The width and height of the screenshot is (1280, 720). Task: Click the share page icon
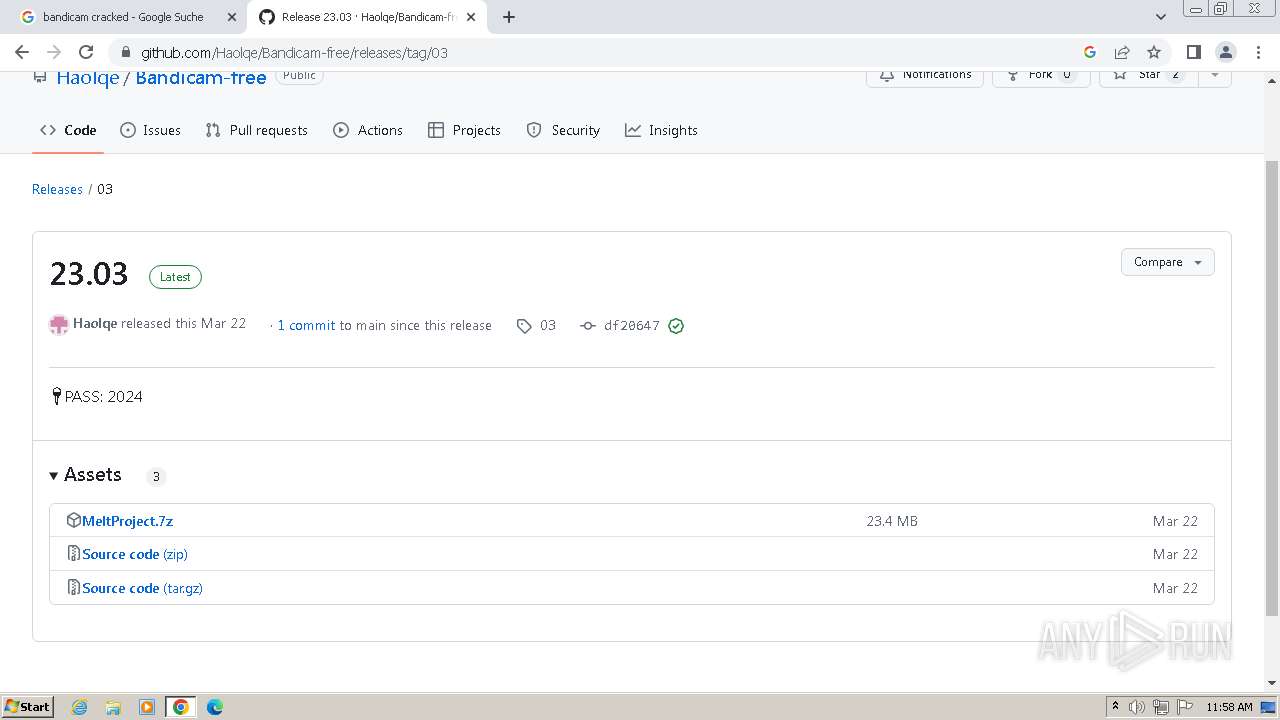pos(1122,52)
